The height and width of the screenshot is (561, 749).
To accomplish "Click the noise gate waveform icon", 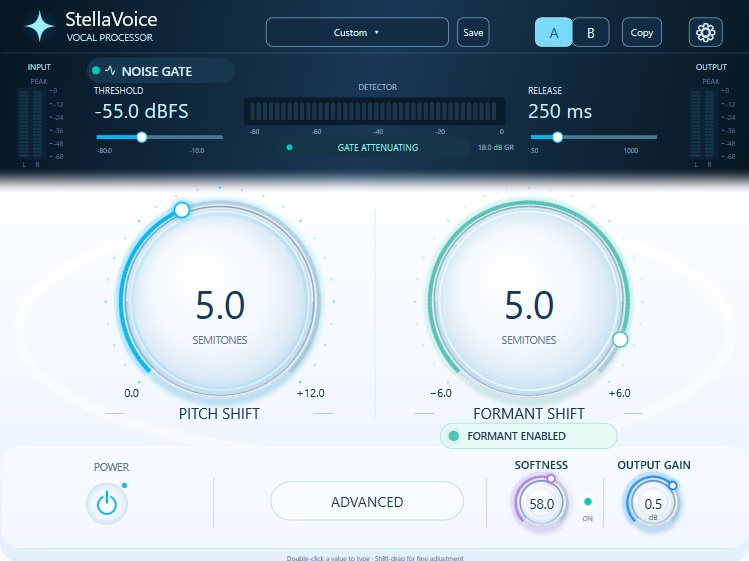I will pos(110,71).
